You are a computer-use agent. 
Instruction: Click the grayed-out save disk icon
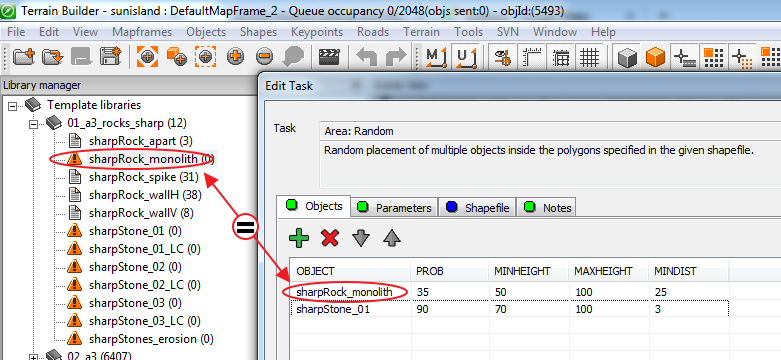pos(80,57)
